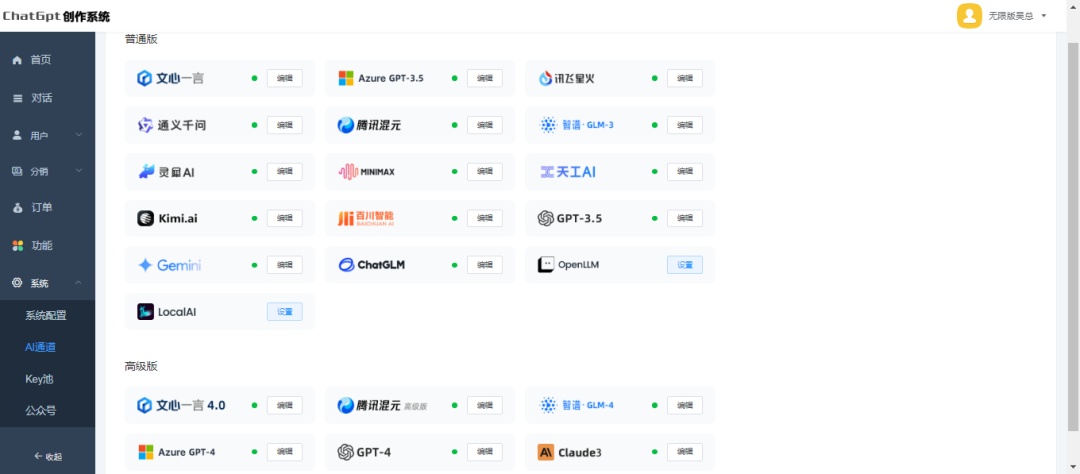The width and height of the screenshot is (1080, 474).
Task: Select AI通道 in the sidebar
Action: point(41,347)
